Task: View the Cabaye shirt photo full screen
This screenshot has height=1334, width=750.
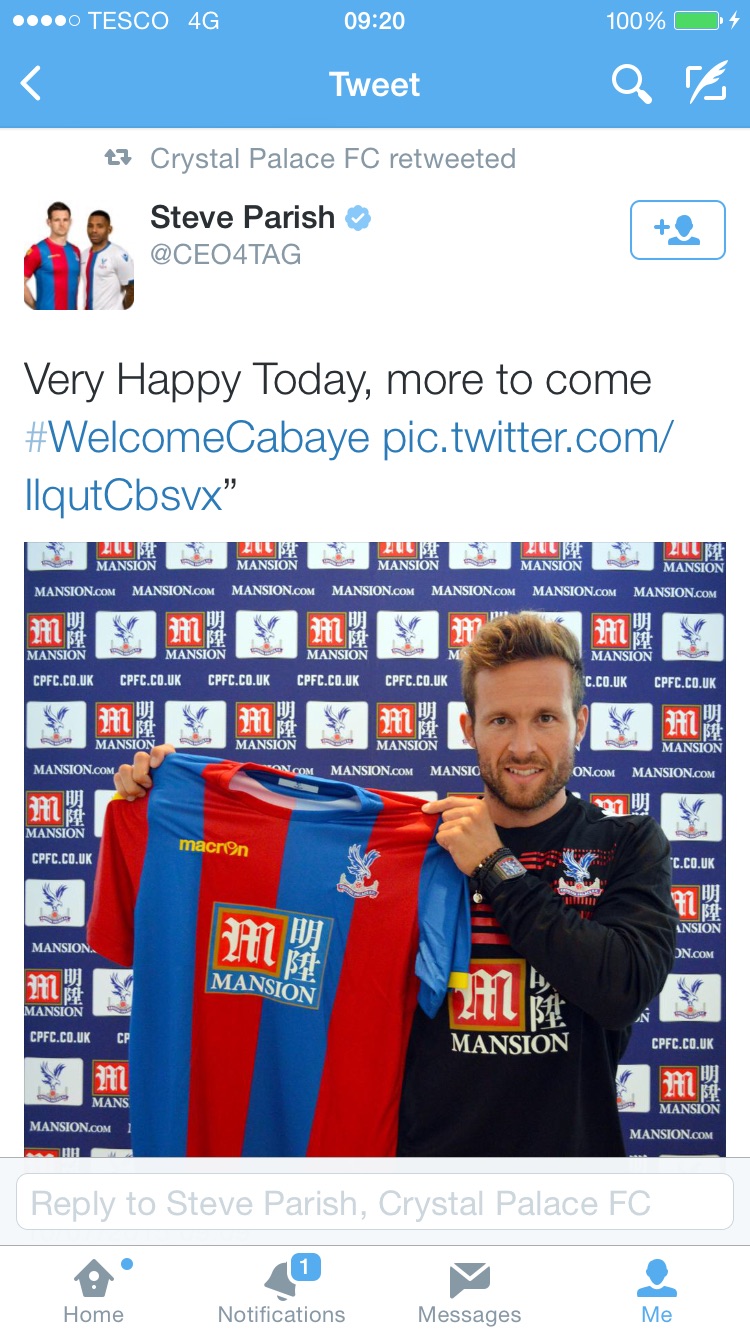Action: coord(375,849)
